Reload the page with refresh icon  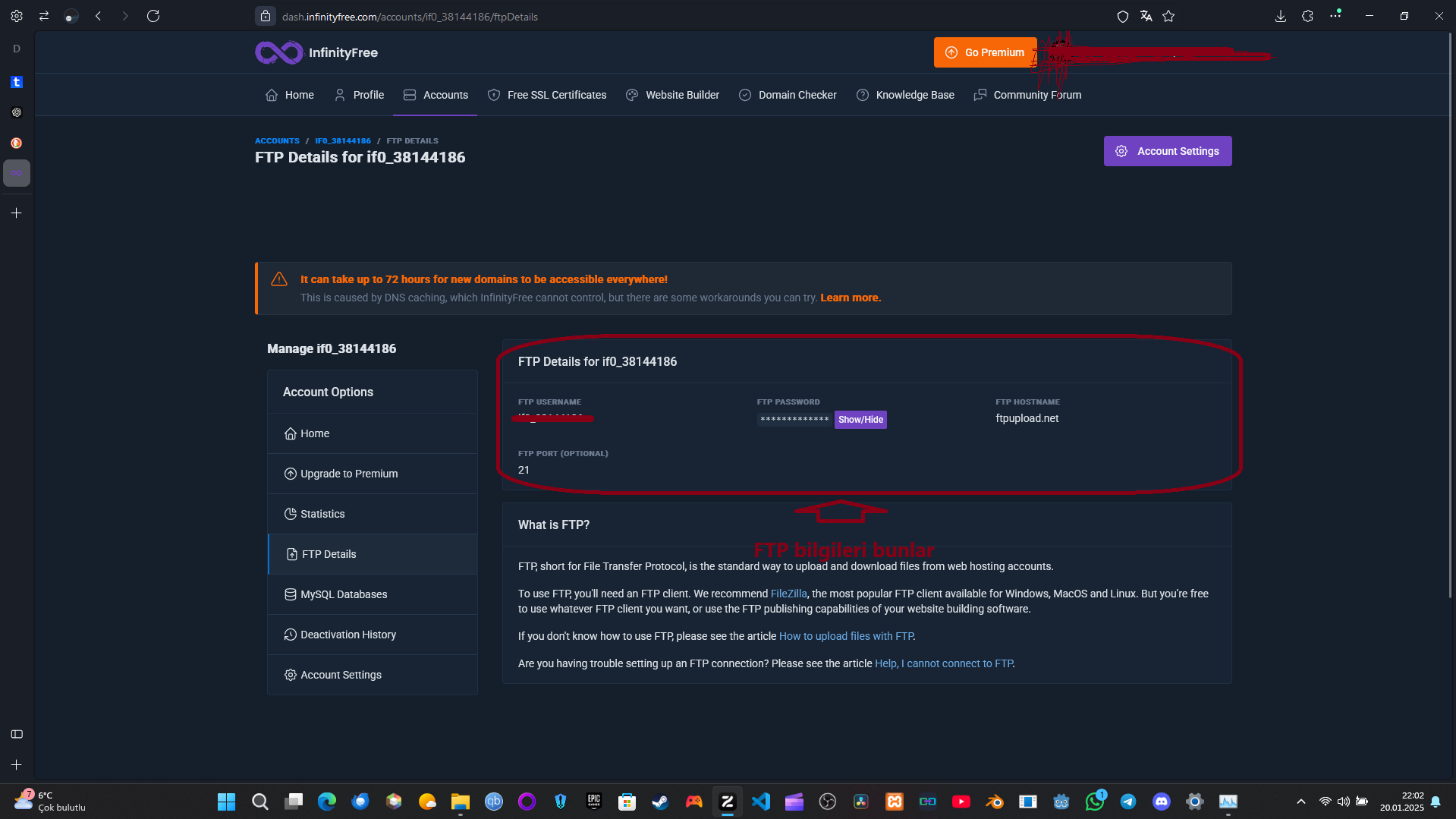[x=153, y=16]
